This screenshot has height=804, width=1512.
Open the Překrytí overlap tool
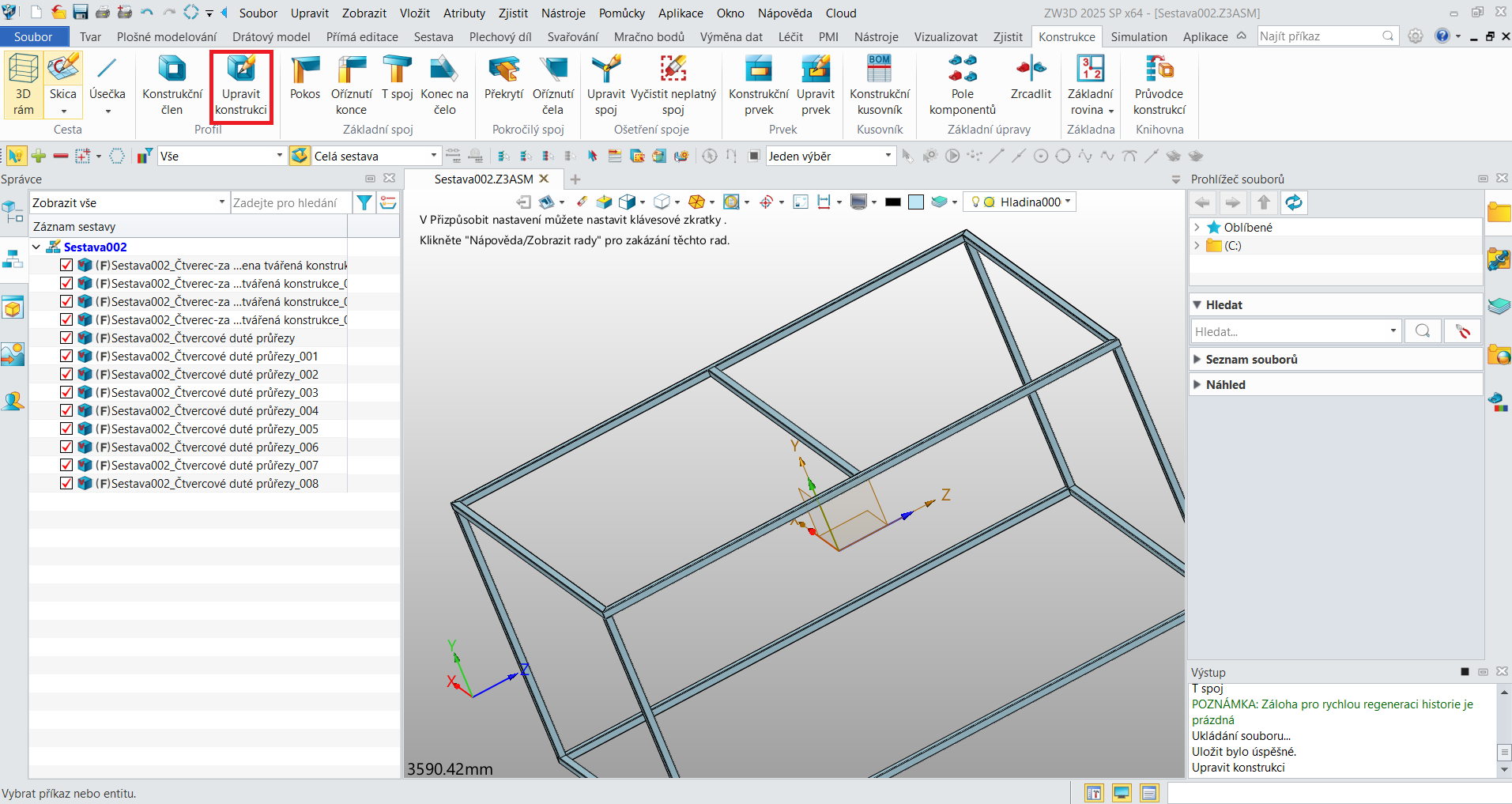click(x=503, y=78)
